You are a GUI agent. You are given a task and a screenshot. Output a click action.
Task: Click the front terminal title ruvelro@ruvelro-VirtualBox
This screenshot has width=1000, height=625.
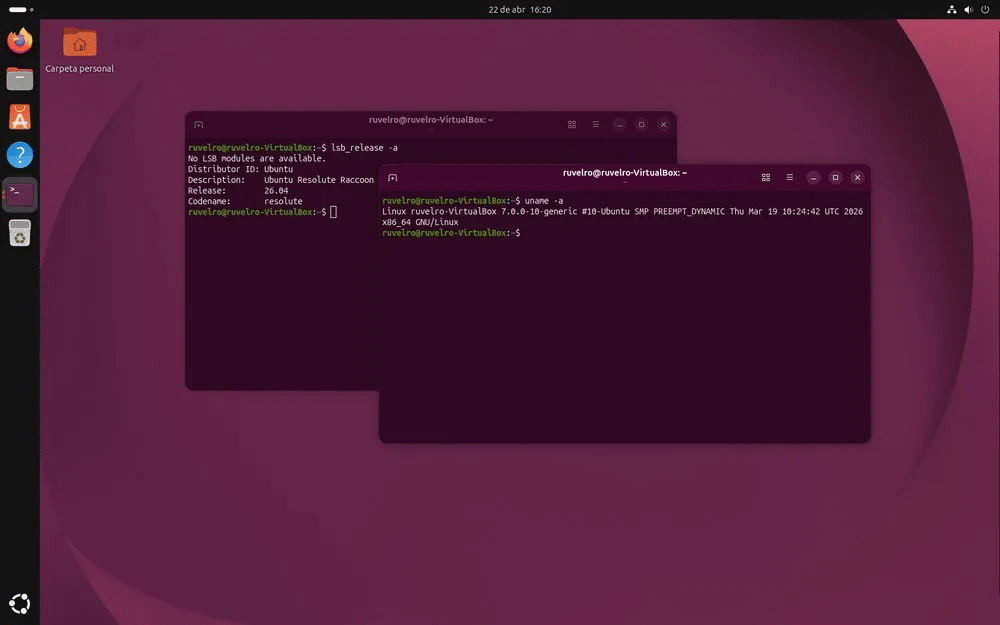click(x=625, y=173)
